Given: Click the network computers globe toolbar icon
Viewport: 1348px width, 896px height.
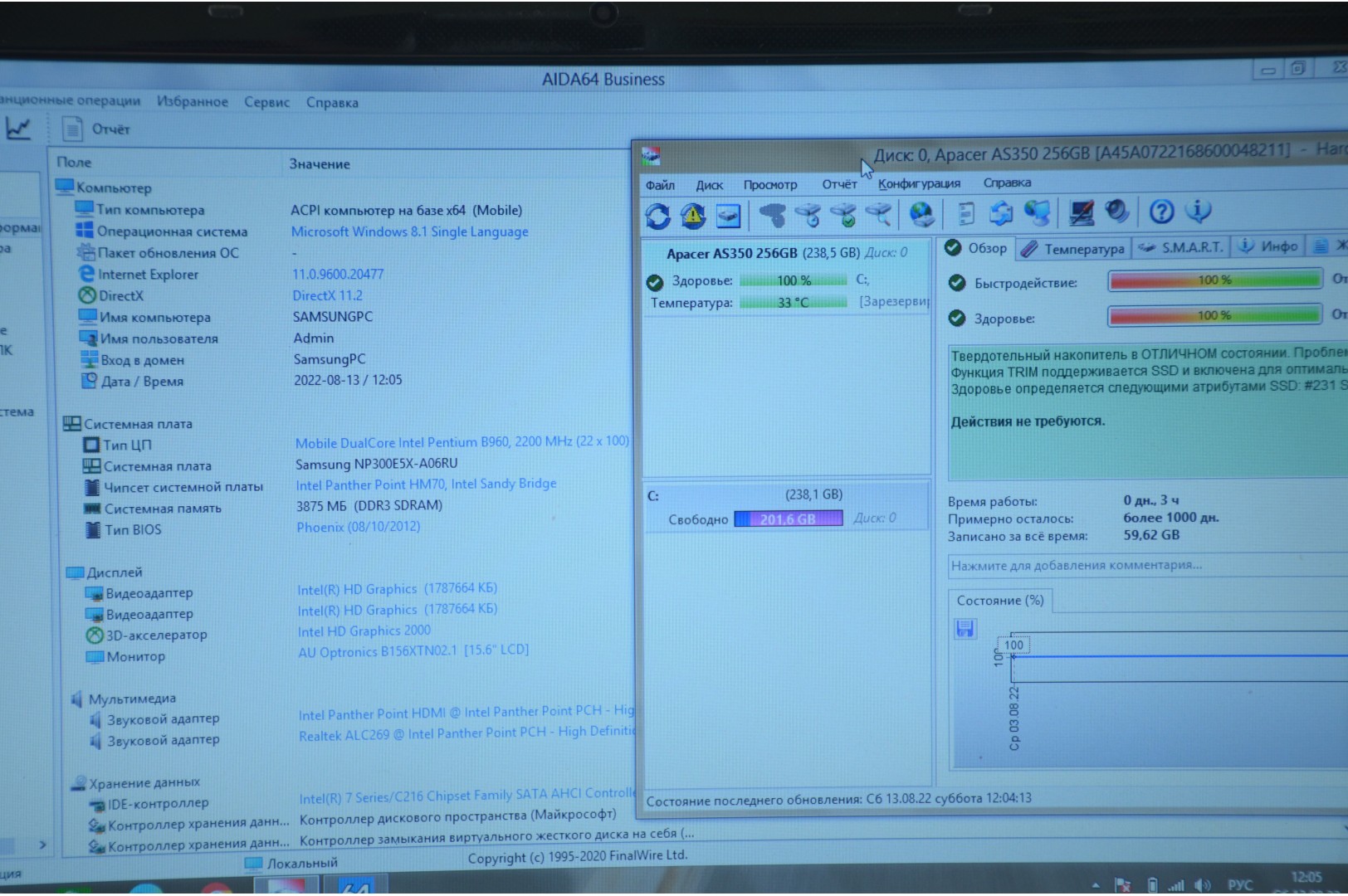Looking at the screenshot, I should (1037, 213).
